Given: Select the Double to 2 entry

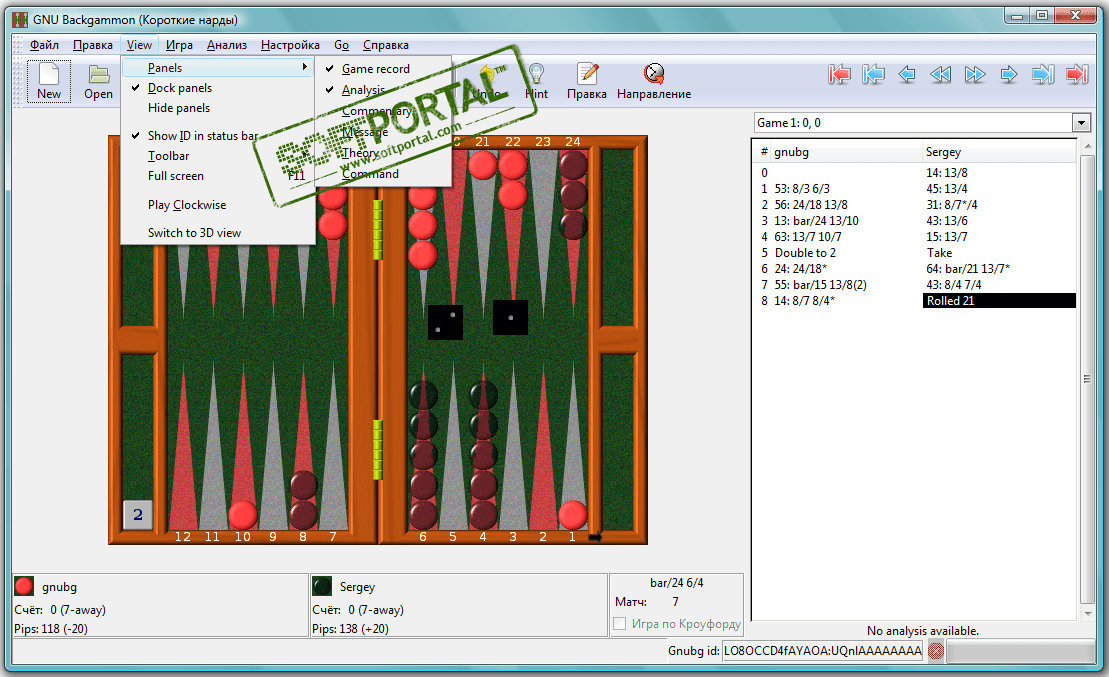Looking at the screenshot, I should (805, 253).
